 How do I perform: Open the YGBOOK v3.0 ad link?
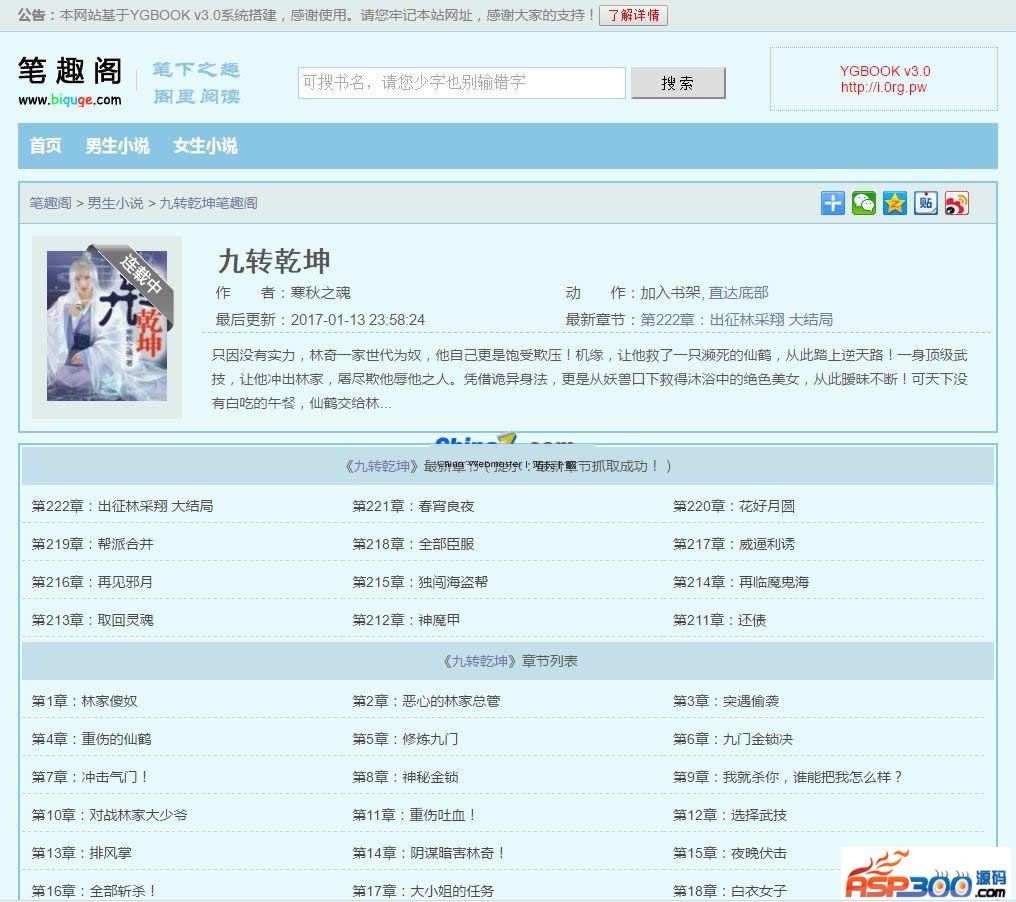(884, 79)
